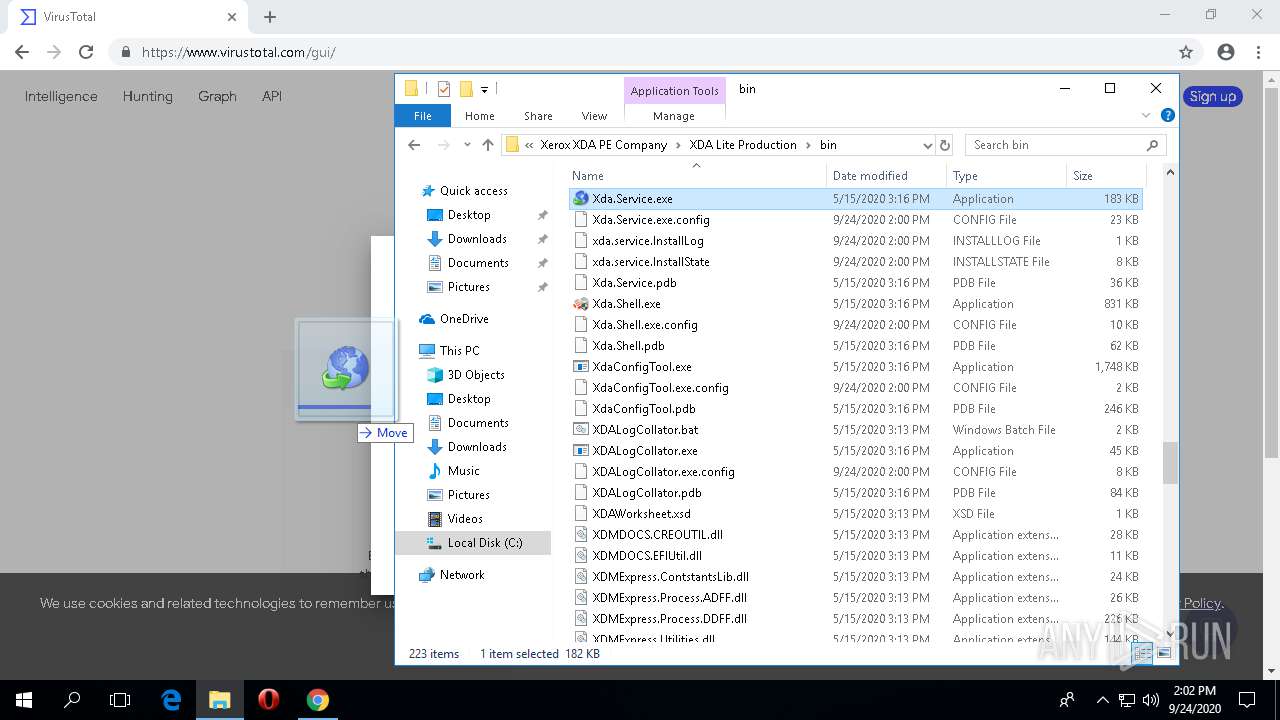Expand the Explorer ribbon chevron

click(x=1147, y=116)
